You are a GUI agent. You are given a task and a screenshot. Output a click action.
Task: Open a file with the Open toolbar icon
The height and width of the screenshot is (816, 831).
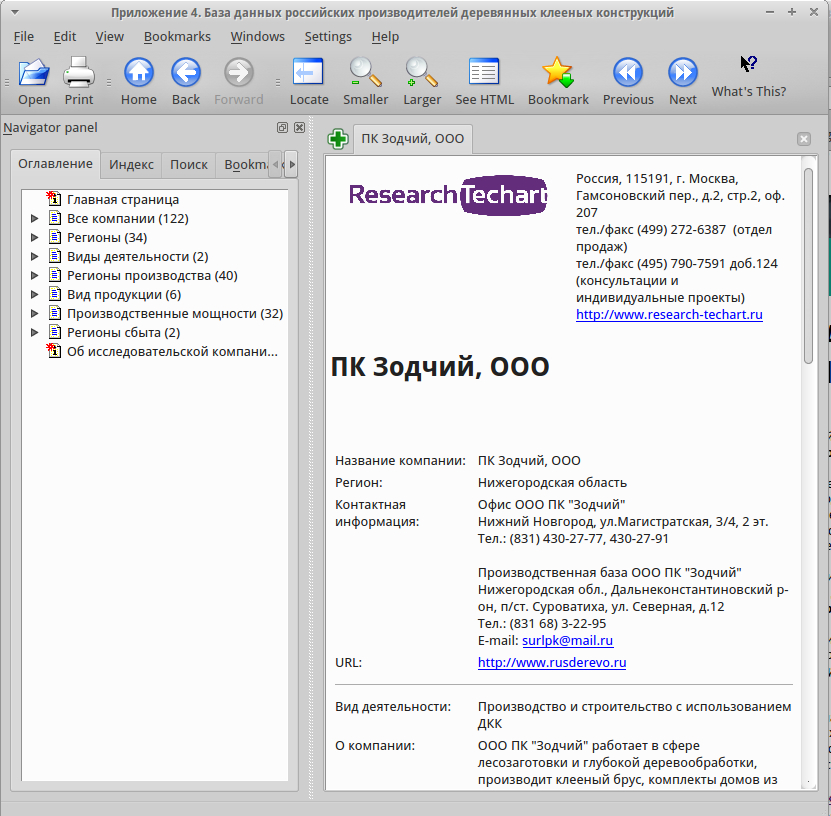pos(34,73)
